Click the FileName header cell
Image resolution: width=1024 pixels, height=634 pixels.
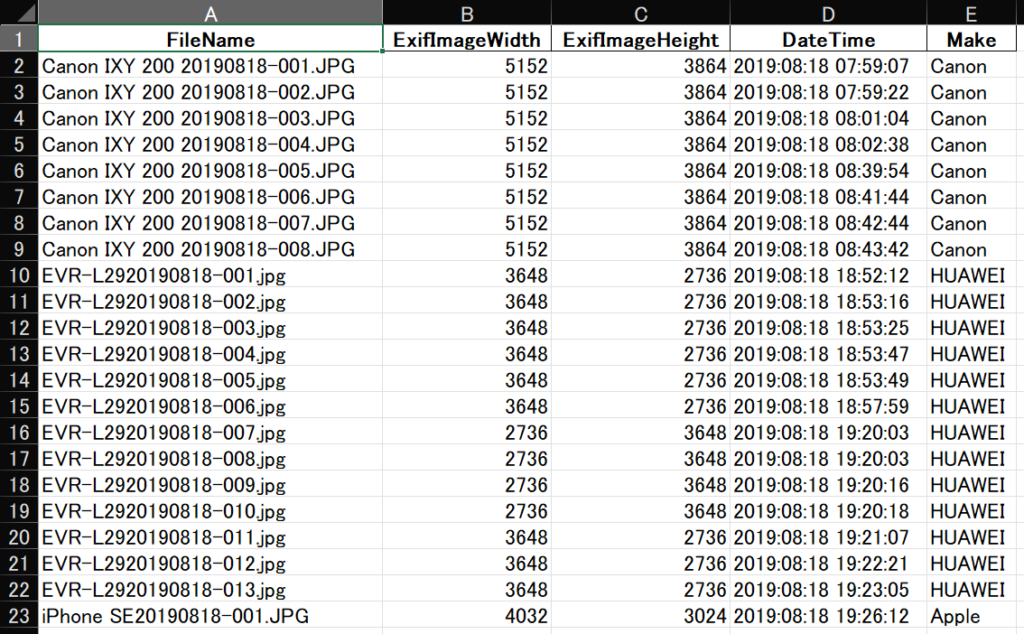coord(210,40)
